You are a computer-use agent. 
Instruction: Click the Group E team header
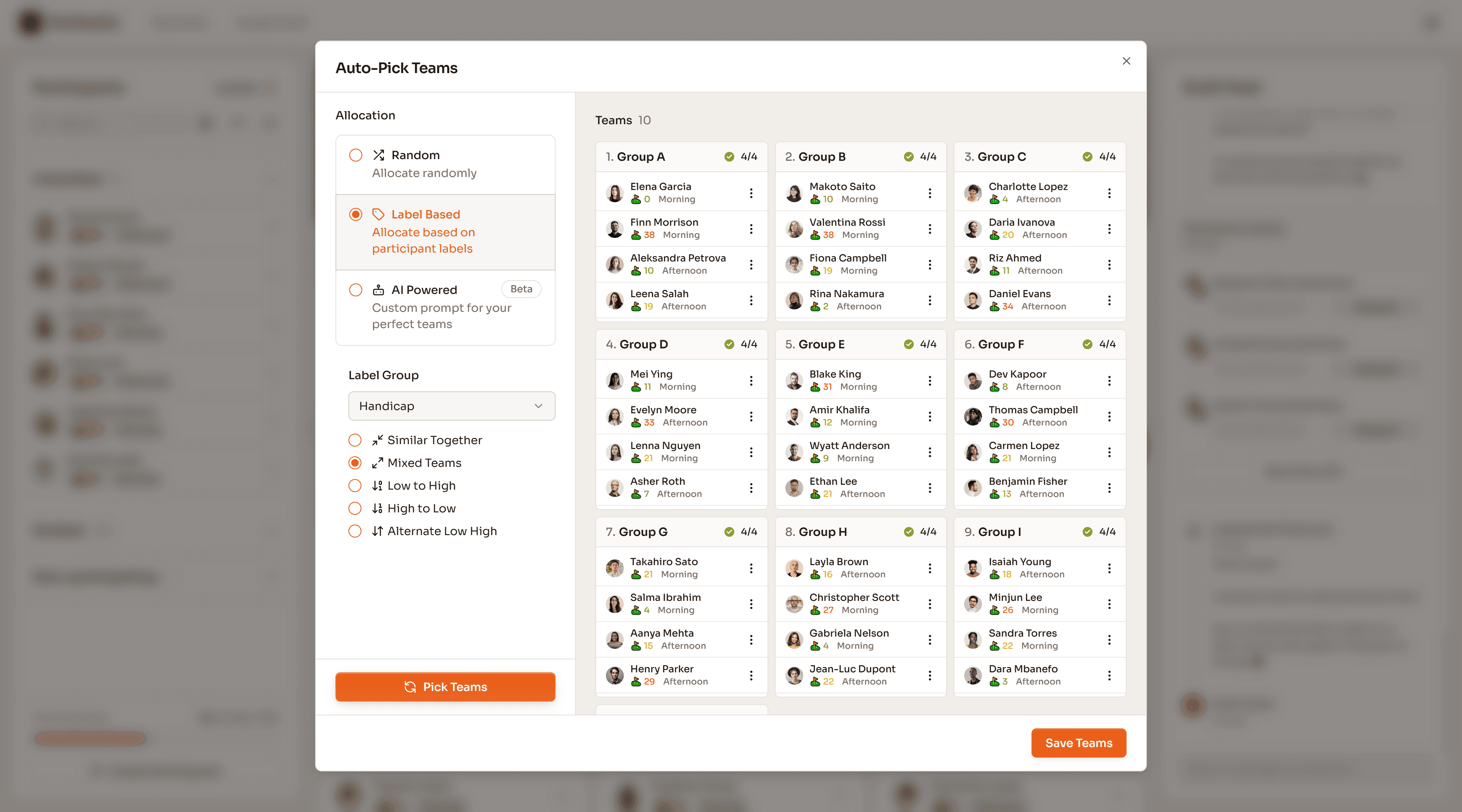coord(821,344)
